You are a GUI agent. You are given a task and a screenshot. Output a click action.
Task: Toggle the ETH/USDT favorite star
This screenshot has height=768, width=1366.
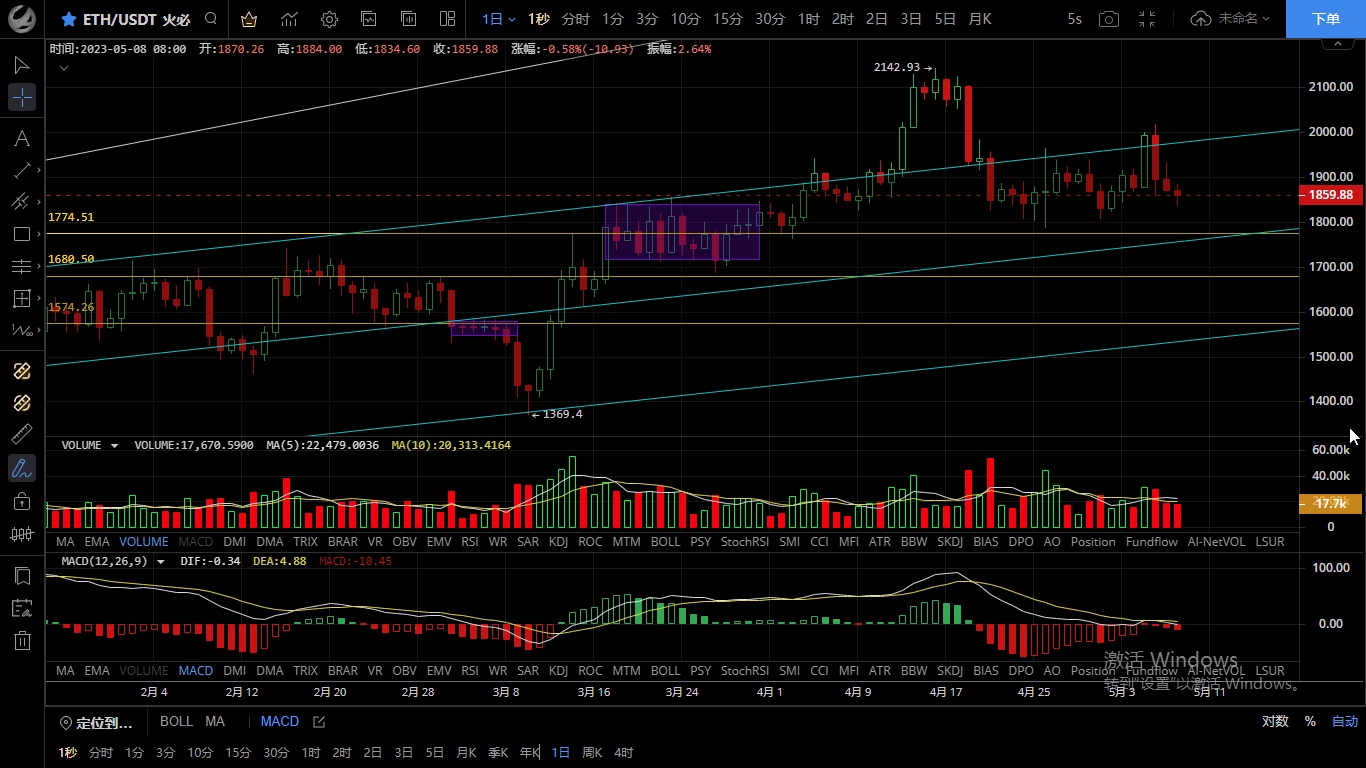point(68,19)
